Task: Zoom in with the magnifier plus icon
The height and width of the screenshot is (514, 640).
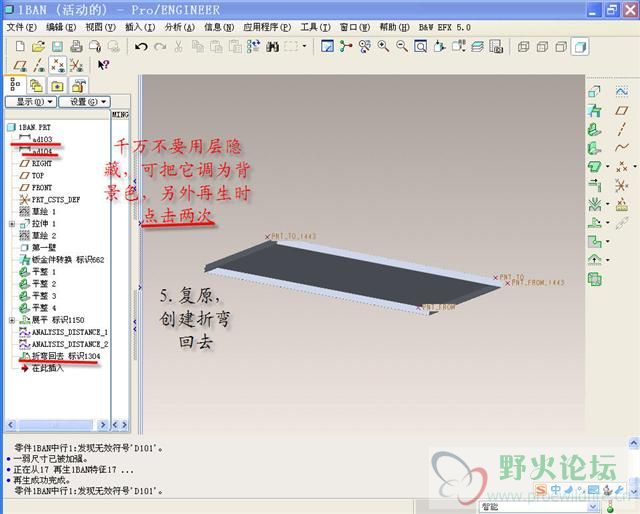Action: pos(383,46)
